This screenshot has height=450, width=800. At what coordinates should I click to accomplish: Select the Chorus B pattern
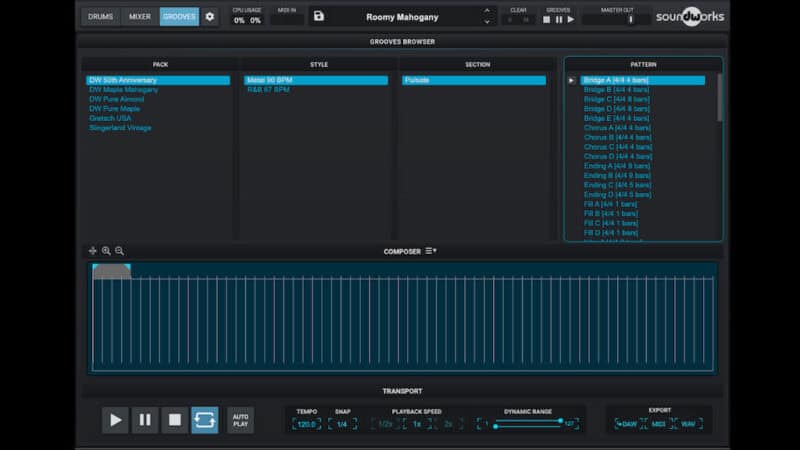pyautogui.click(x=643, y=137)
